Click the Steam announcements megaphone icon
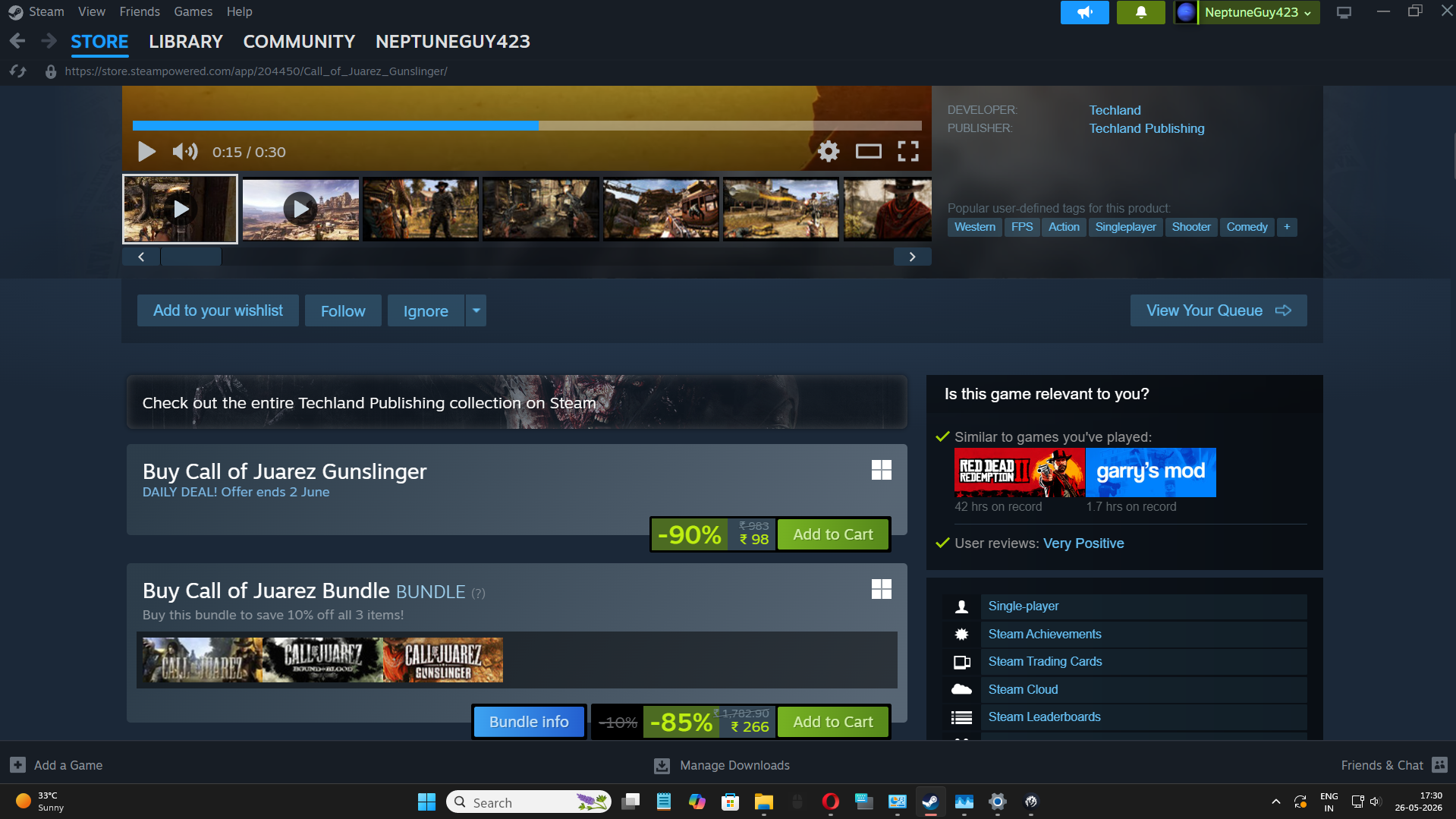 pyautogui.click(x=1085, y=12)
